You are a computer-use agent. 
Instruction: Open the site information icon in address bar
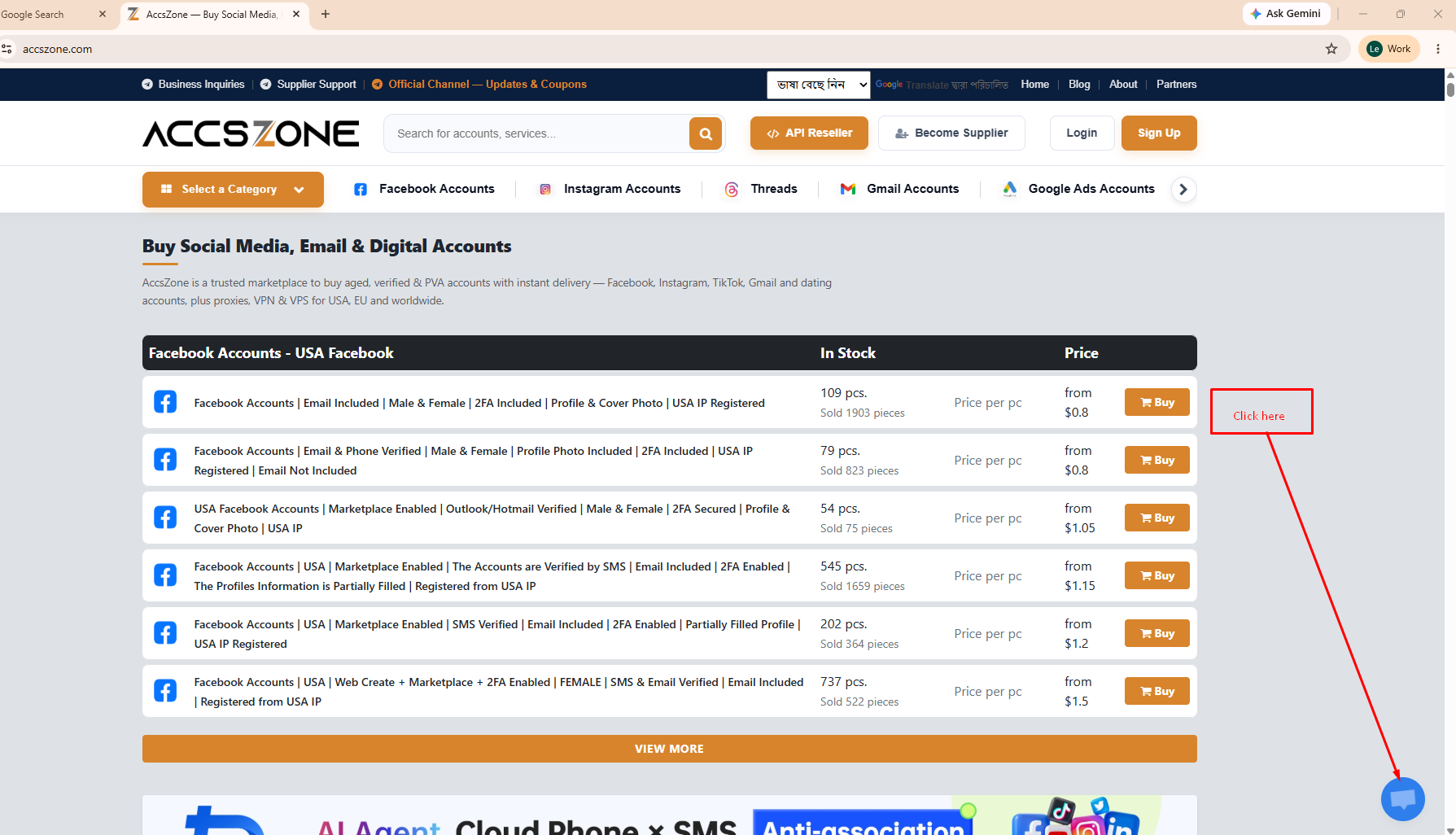7,49
